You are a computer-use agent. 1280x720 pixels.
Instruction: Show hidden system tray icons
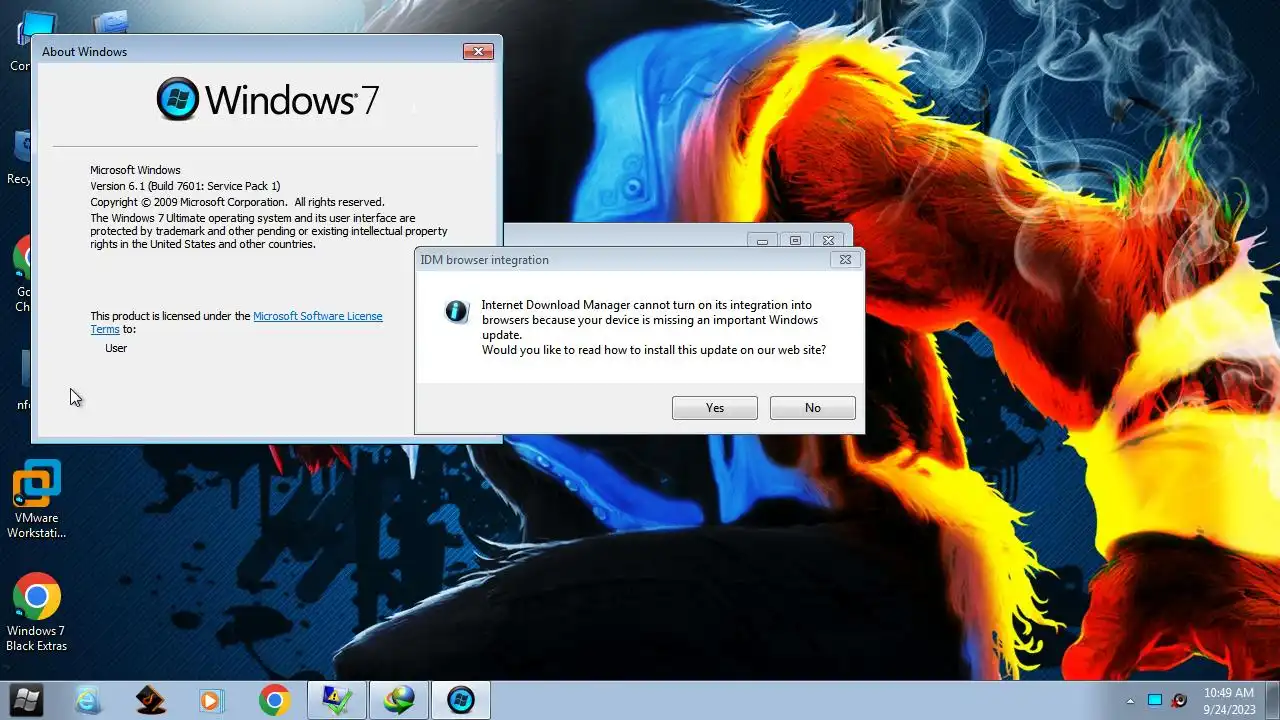(1130, 701)
